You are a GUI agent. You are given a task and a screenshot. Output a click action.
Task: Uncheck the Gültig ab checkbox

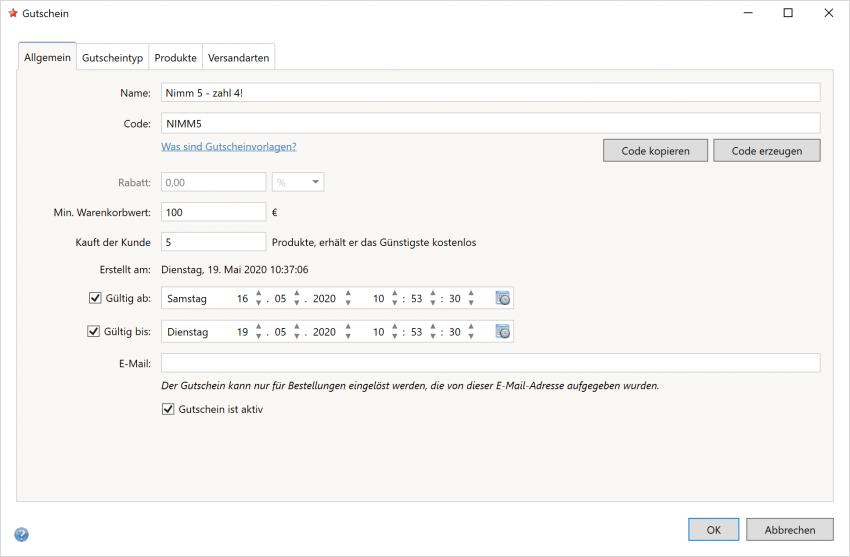click(x=95, y=298)
